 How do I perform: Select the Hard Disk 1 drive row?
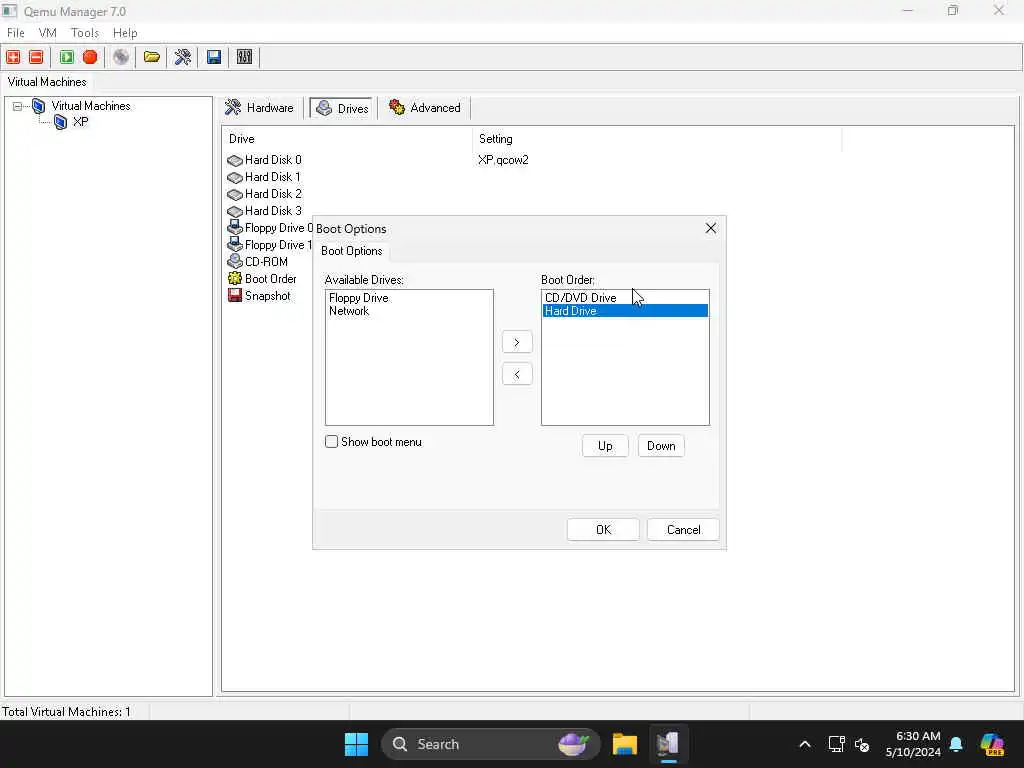point(264,176)
